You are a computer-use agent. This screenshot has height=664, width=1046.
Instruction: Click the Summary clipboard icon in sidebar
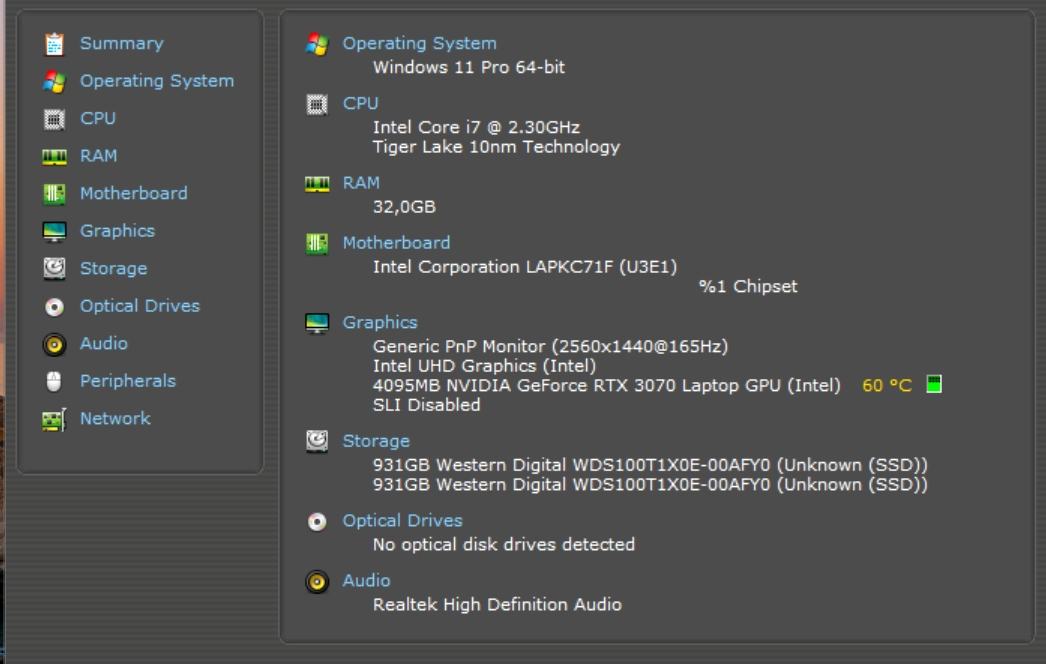coord(54,44)
